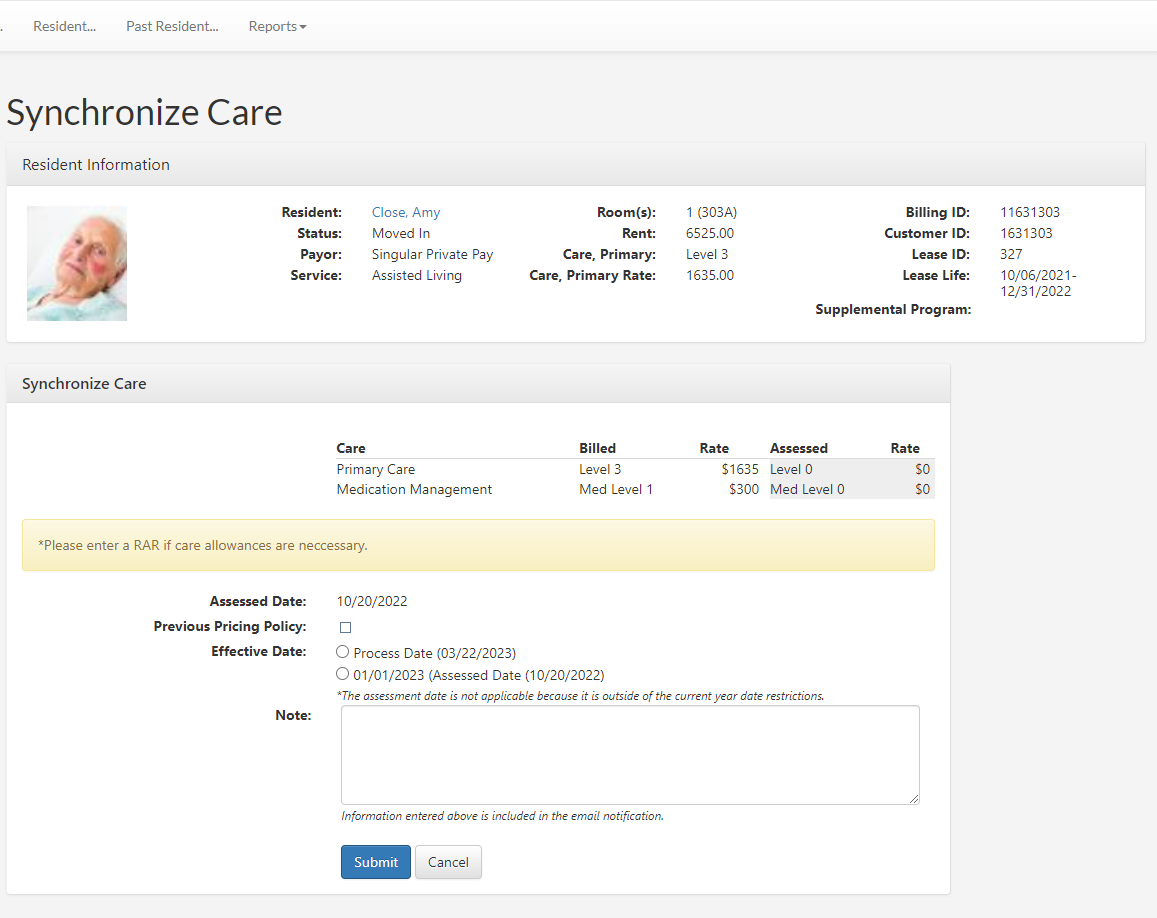Click the Submit button

pyautogui.click(x=375, y=862)
